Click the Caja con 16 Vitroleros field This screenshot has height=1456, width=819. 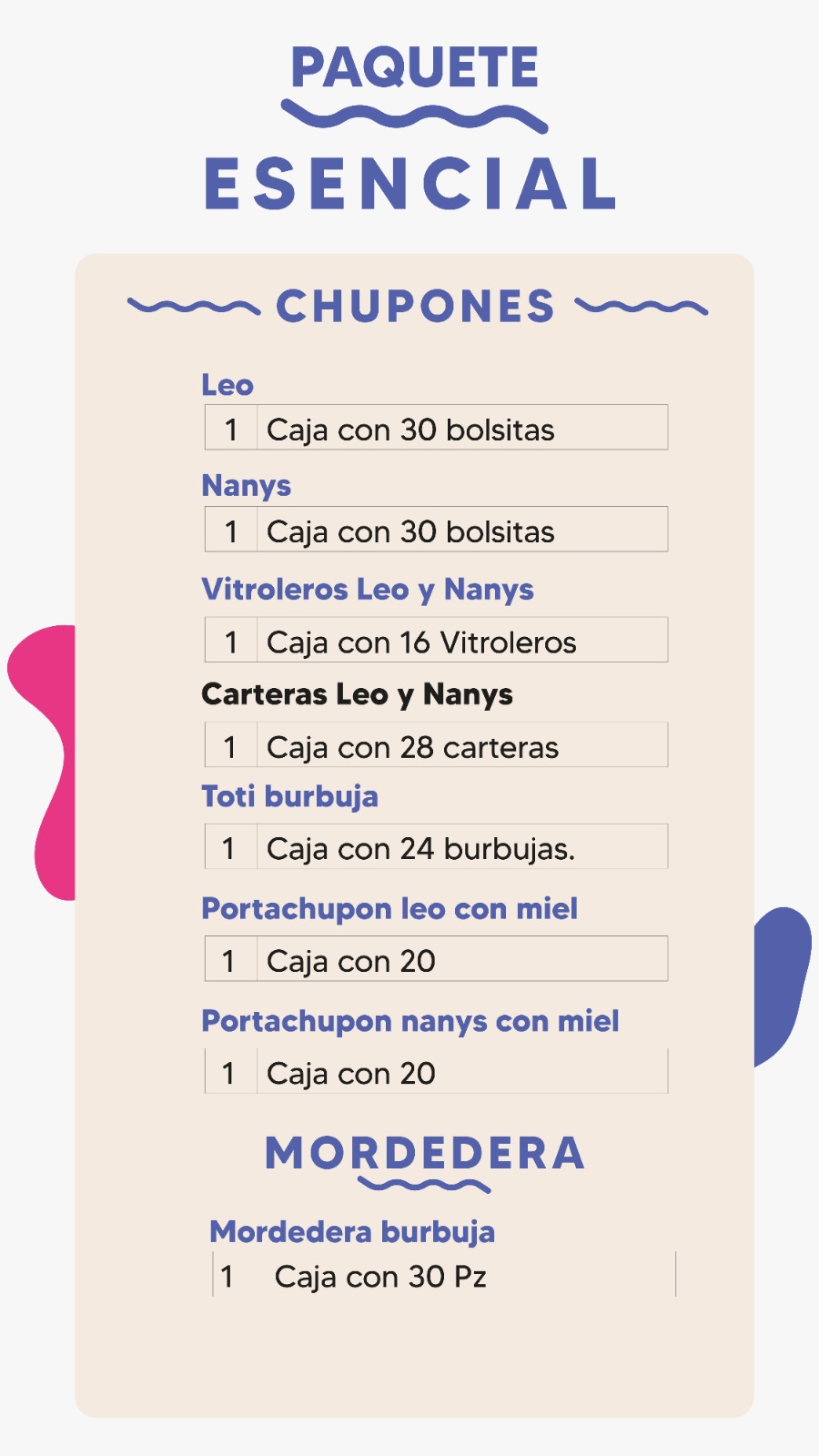click(437, 642)
